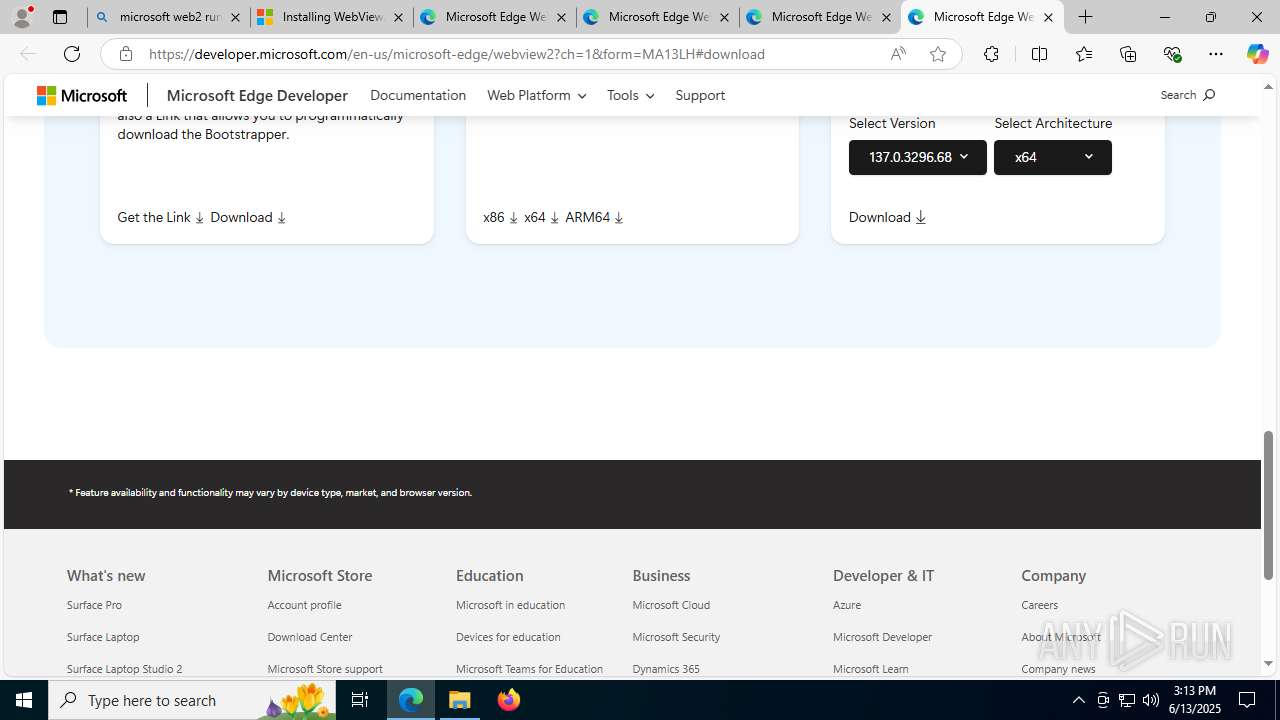The height and width of the screenshot is (720, 1280).
Task: Expand the Web Platform menu
Action: [x=536, y=95]
